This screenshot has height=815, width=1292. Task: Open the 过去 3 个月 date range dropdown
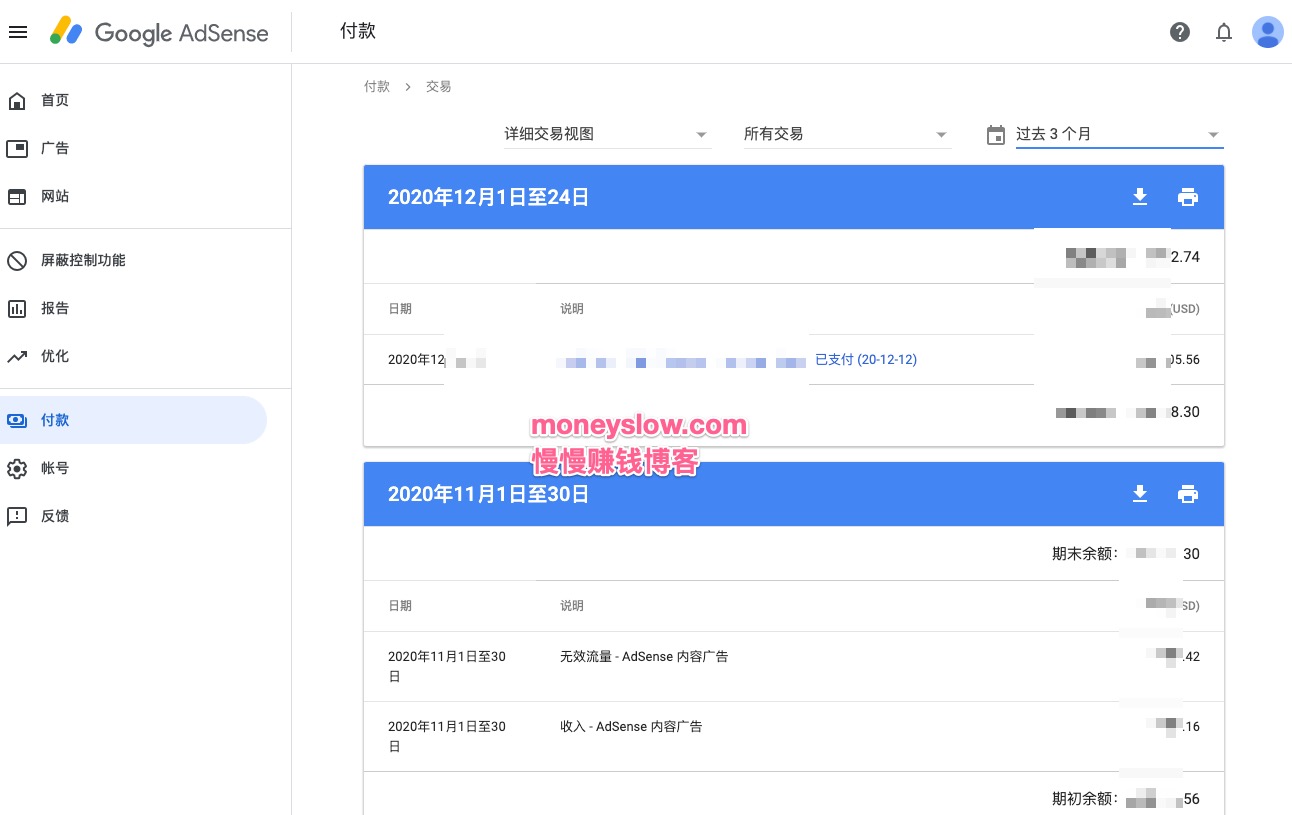coord(1120,134)
